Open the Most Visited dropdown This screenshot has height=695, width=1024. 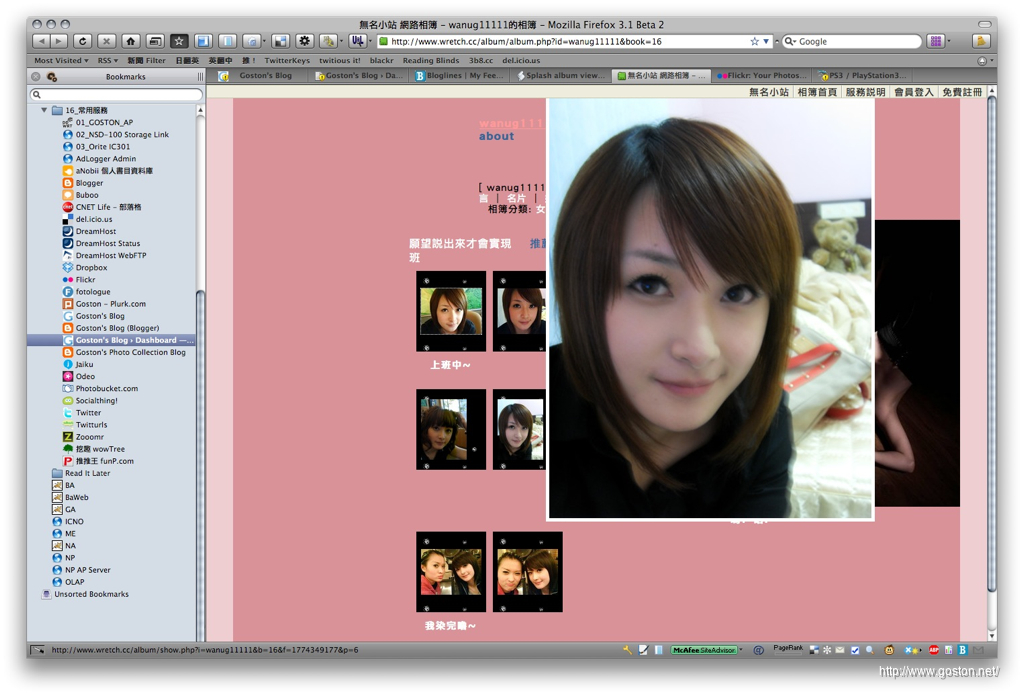coord(61,60)
